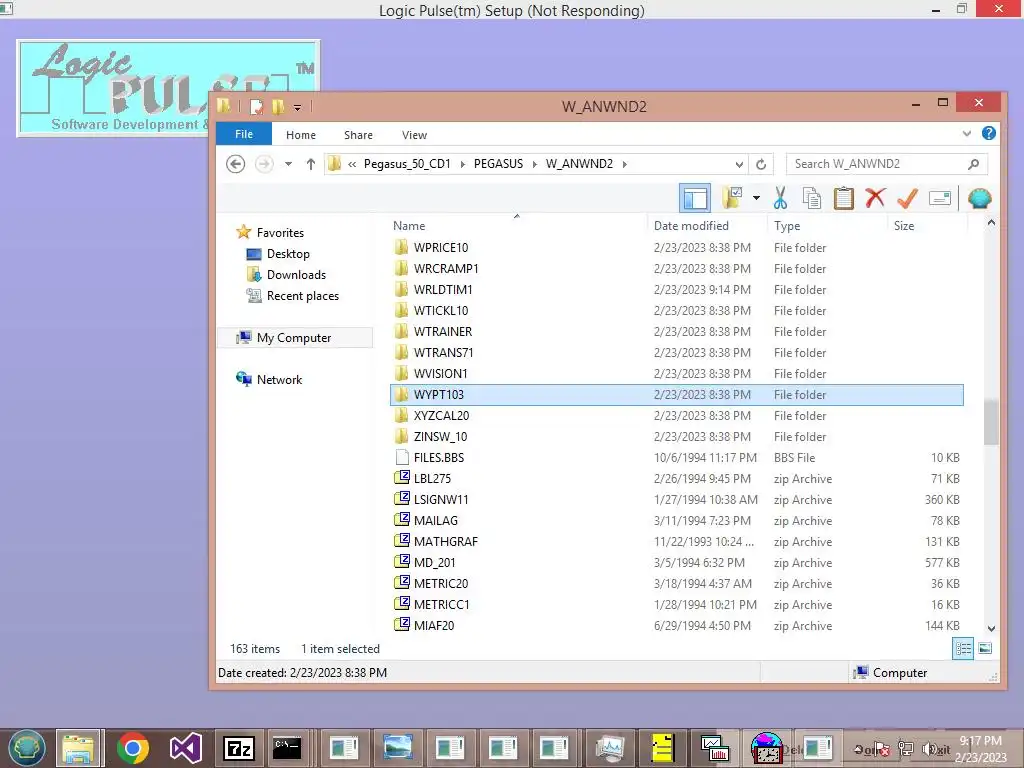Expand address bar history dropdown

(x=739, y=164)
